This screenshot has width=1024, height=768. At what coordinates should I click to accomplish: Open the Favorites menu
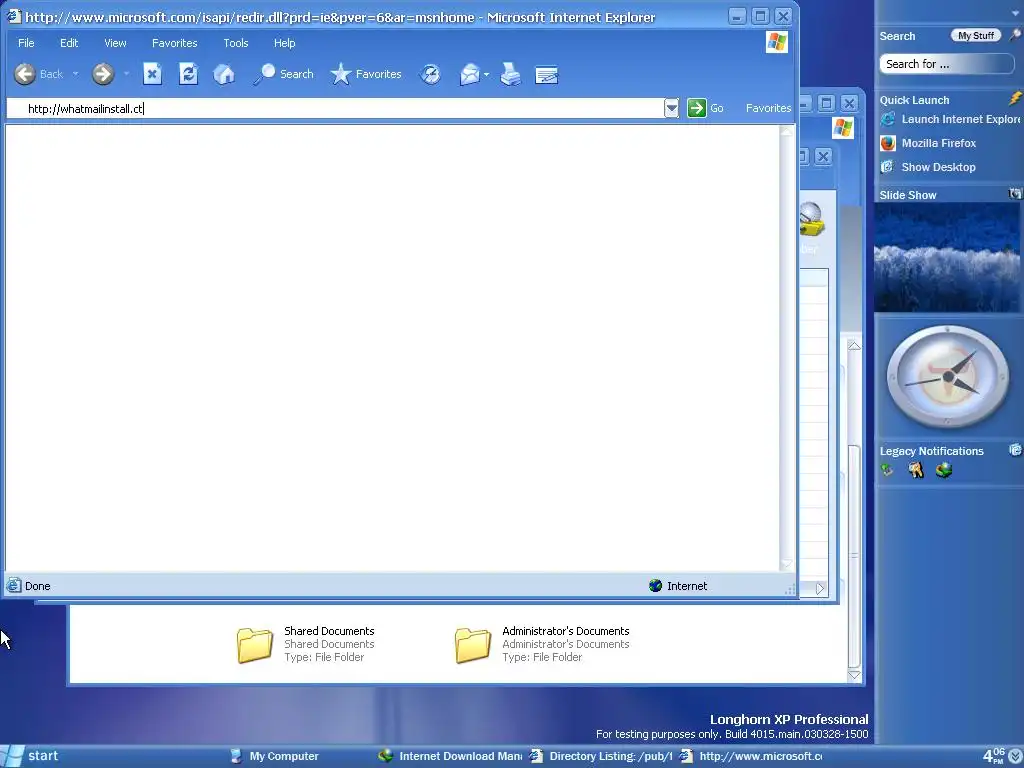[174, 43]
